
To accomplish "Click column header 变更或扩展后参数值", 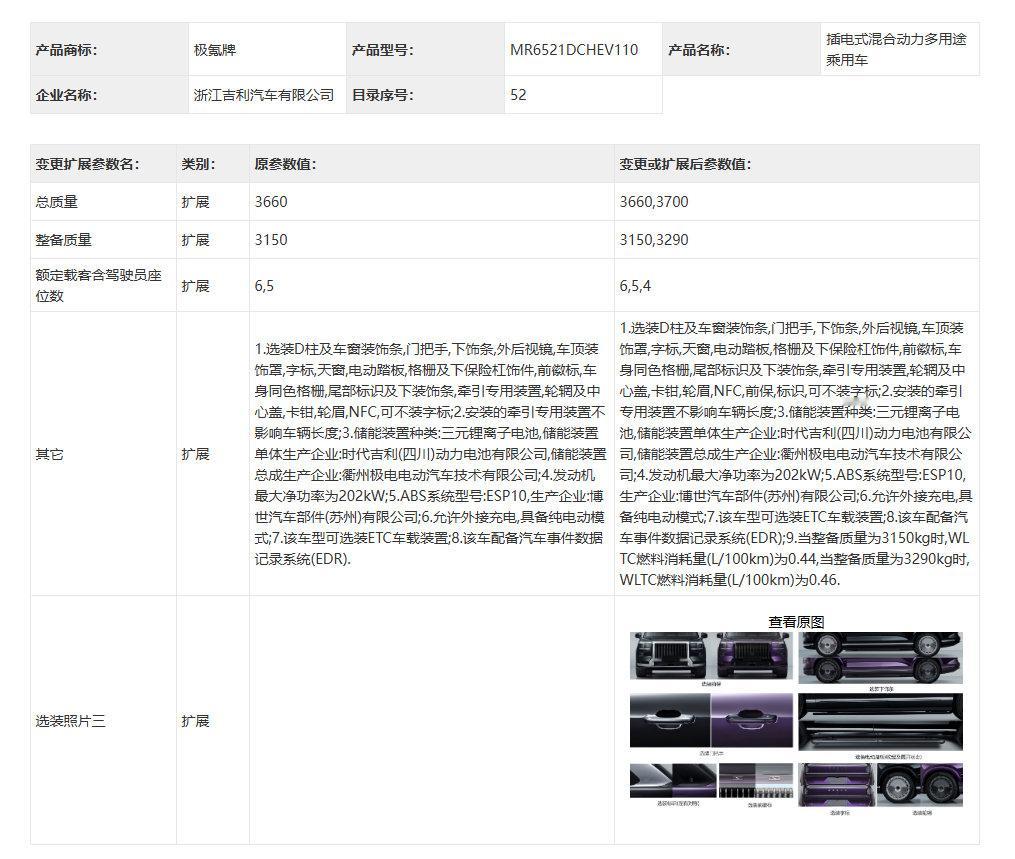I will tap(686, 164).
